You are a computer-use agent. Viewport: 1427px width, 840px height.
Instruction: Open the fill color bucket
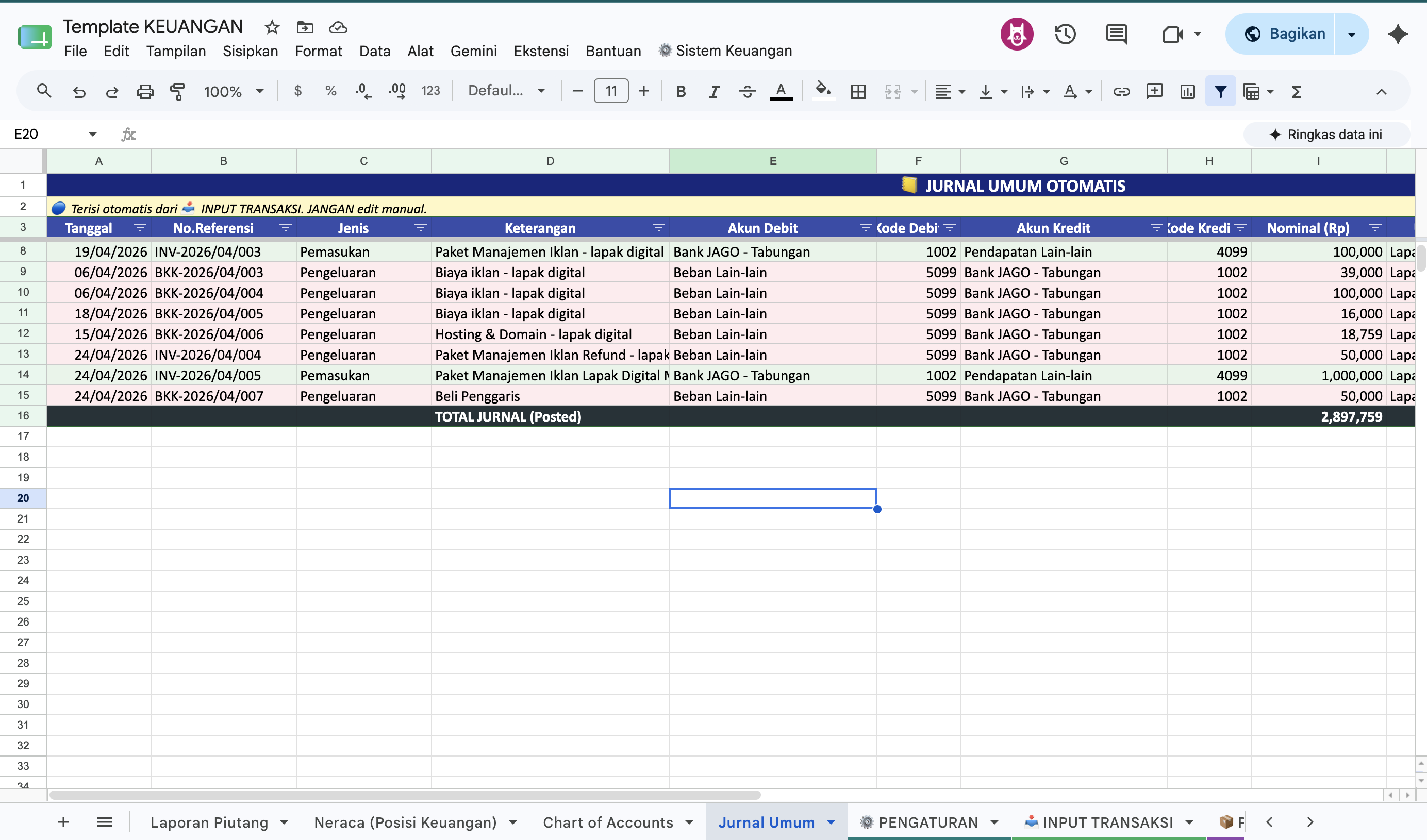[823, 91]
